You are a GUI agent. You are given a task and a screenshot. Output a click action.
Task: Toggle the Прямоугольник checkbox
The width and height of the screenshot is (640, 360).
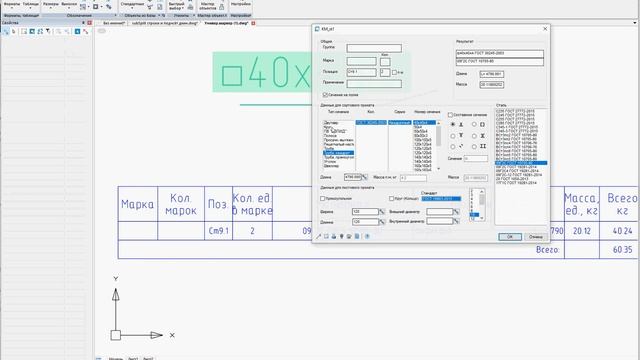(x=322, y=198)
